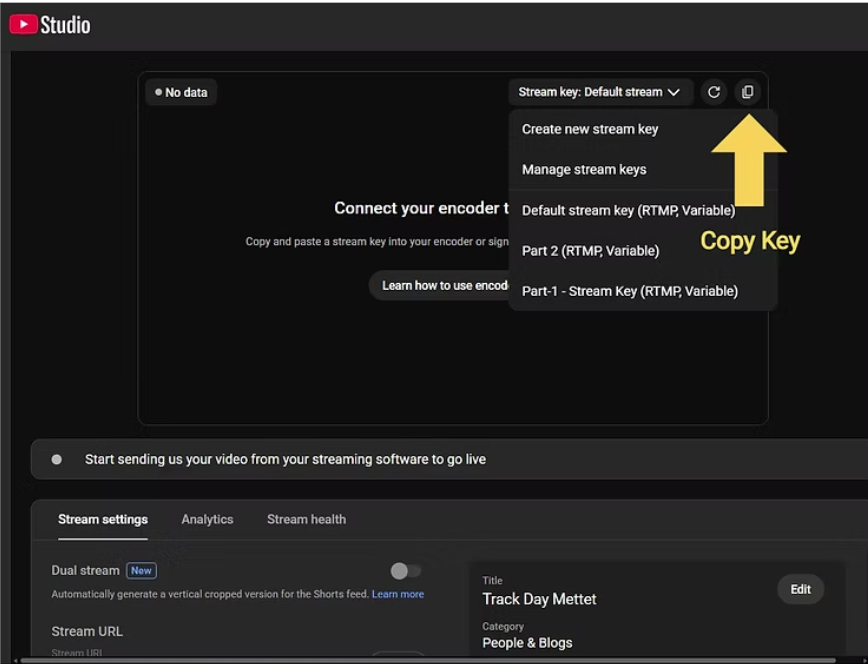The width and height of the screenshot is (868, 664).
Task: Copy the stream key with copy icon
Action: pyautogui.click(x=747, y=92)
